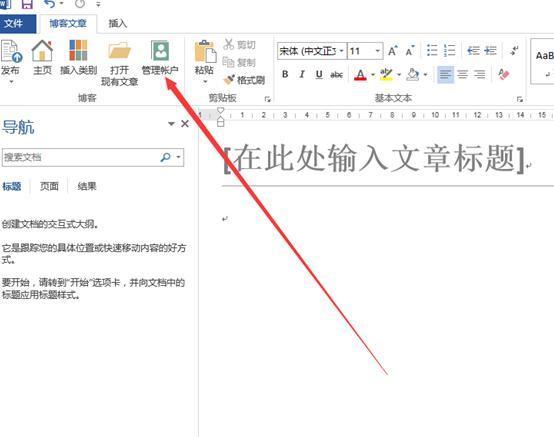
Task: Click Increase Indent icon
Action: click(x=490, y=51)
